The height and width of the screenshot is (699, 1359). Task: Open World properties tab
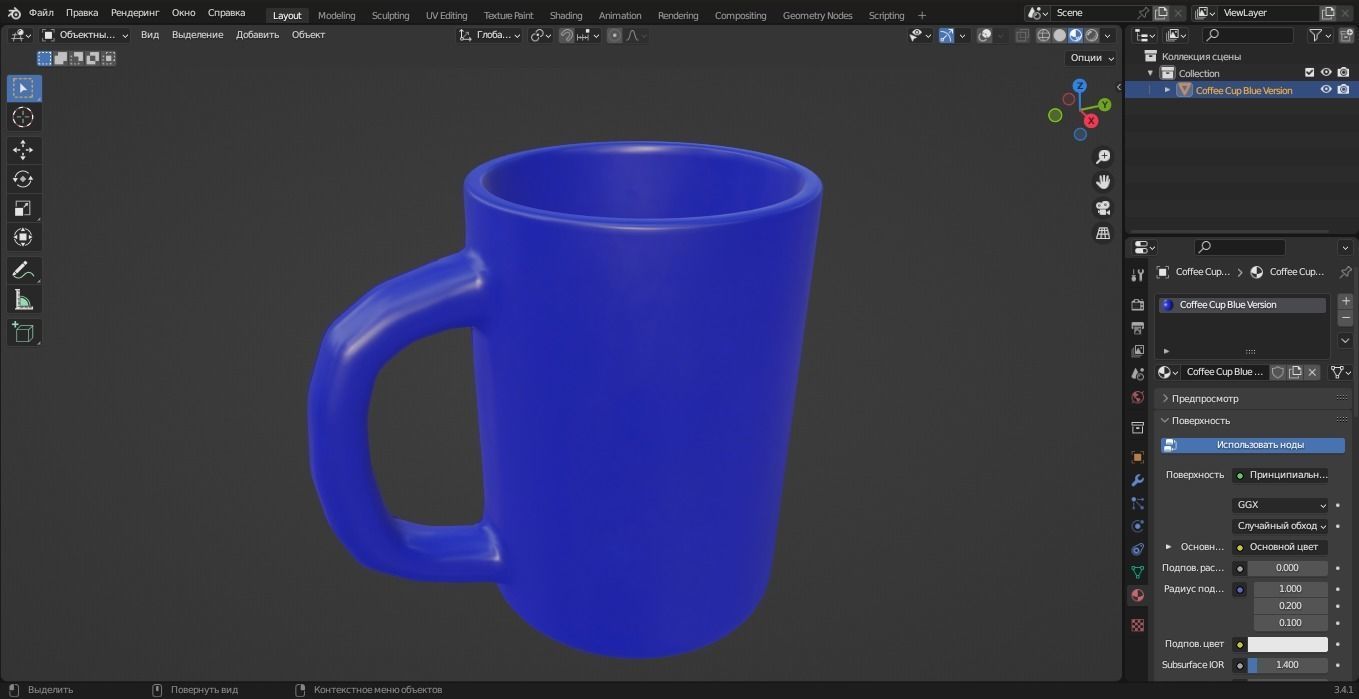pos(1137,397)
